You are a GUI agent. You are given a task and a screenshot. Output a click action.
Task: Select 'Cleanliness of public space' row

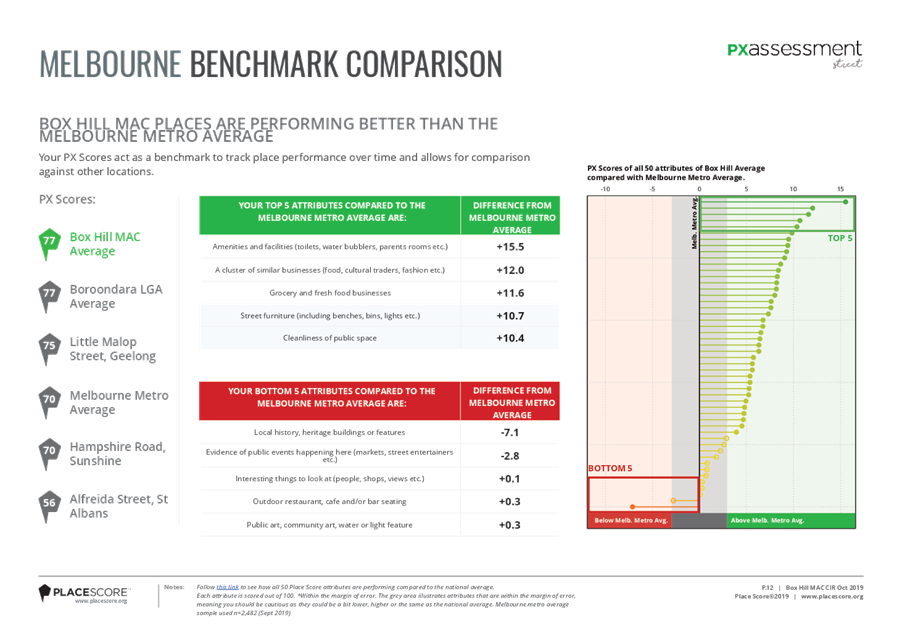pyautogui.click(x=330, y=338)
